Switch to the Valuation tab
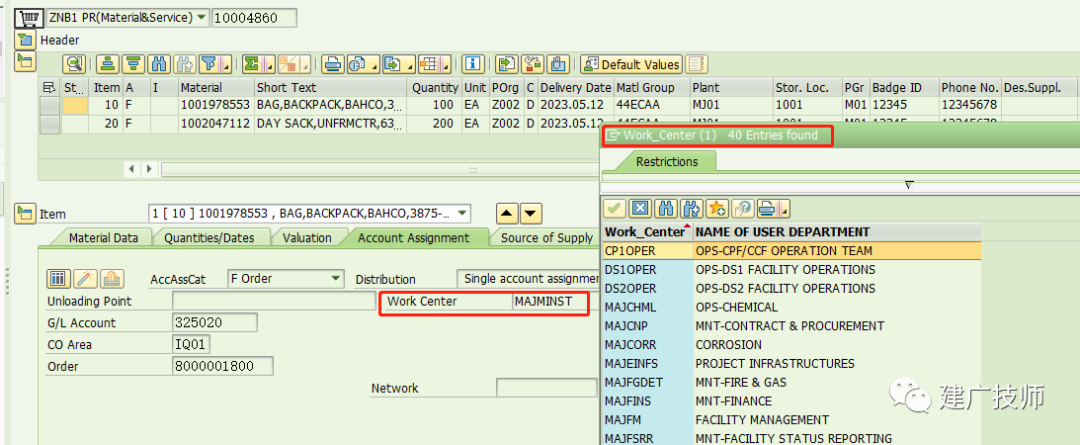 point(307,238)
